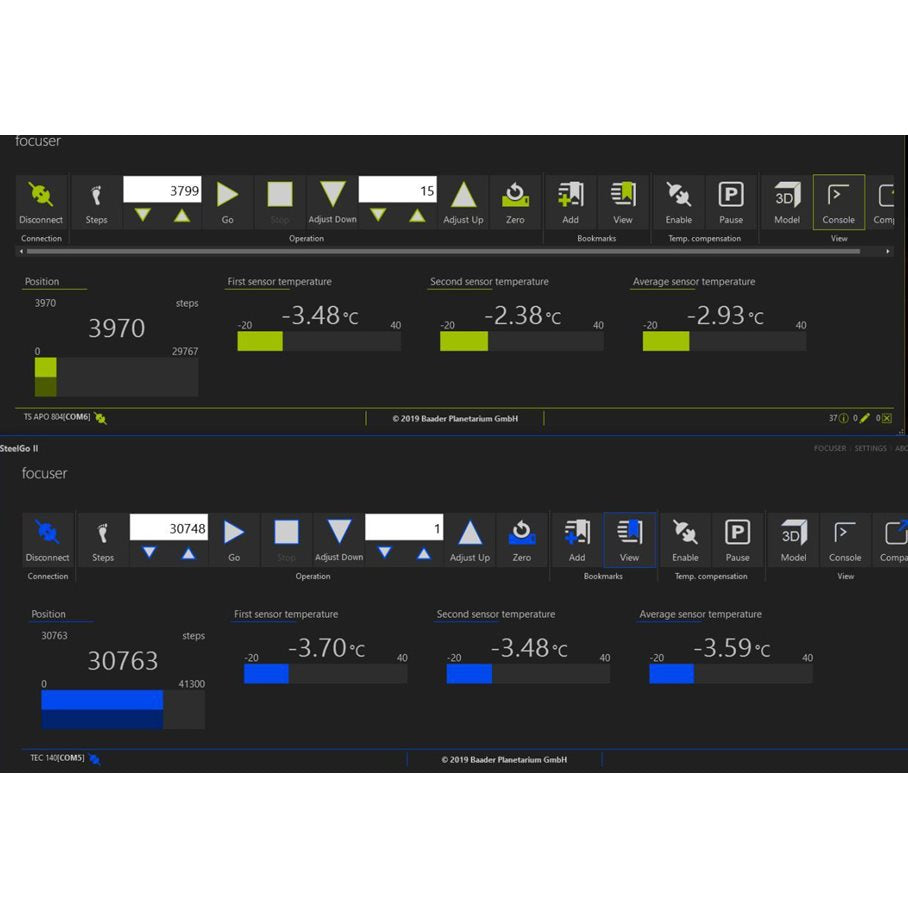908x908 pixels.
Task: Toggle Pause temp. compensation in blue window
Action: coord(737,540)
